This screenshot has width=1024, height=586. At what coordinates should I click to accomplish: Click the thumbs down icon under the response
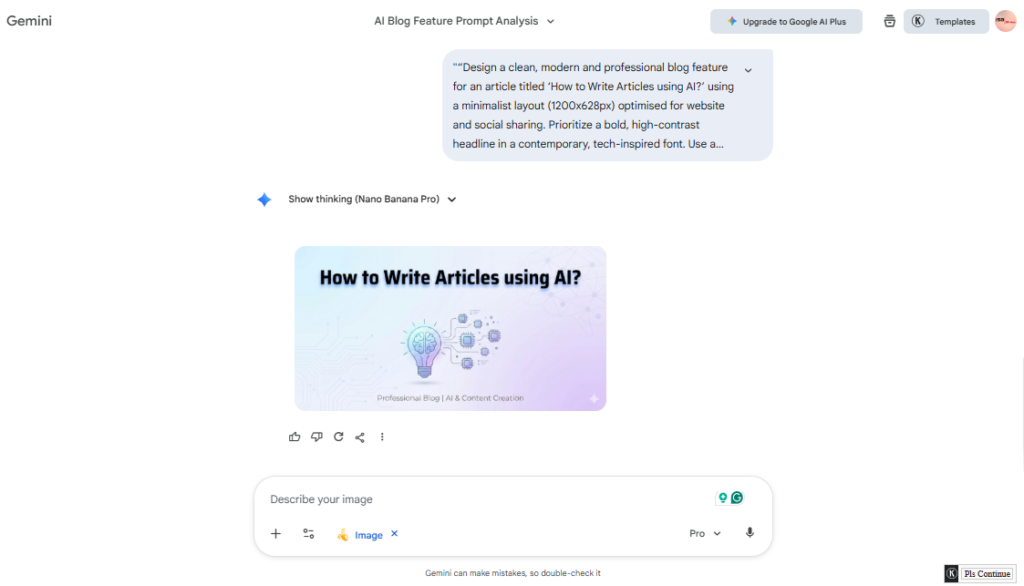pos(316,437)
